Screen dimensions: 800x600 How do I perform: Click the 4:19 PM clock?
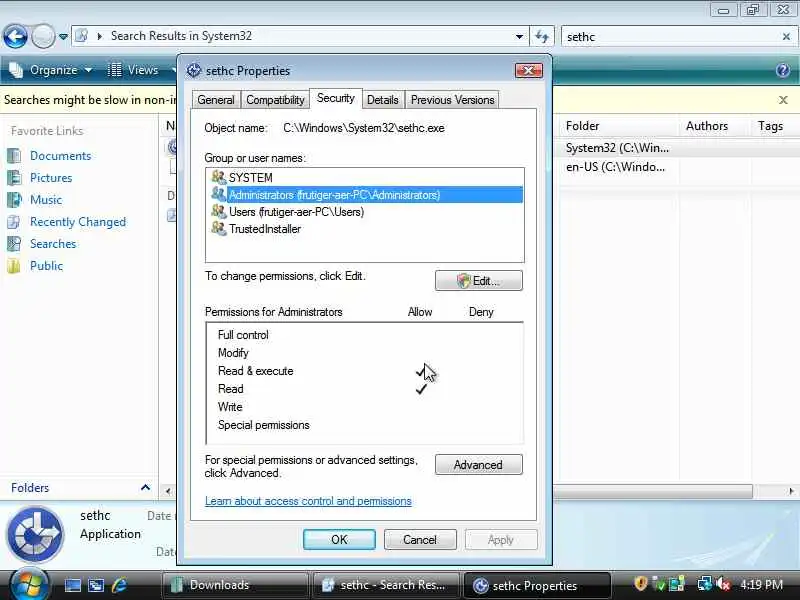pos(761,585)
